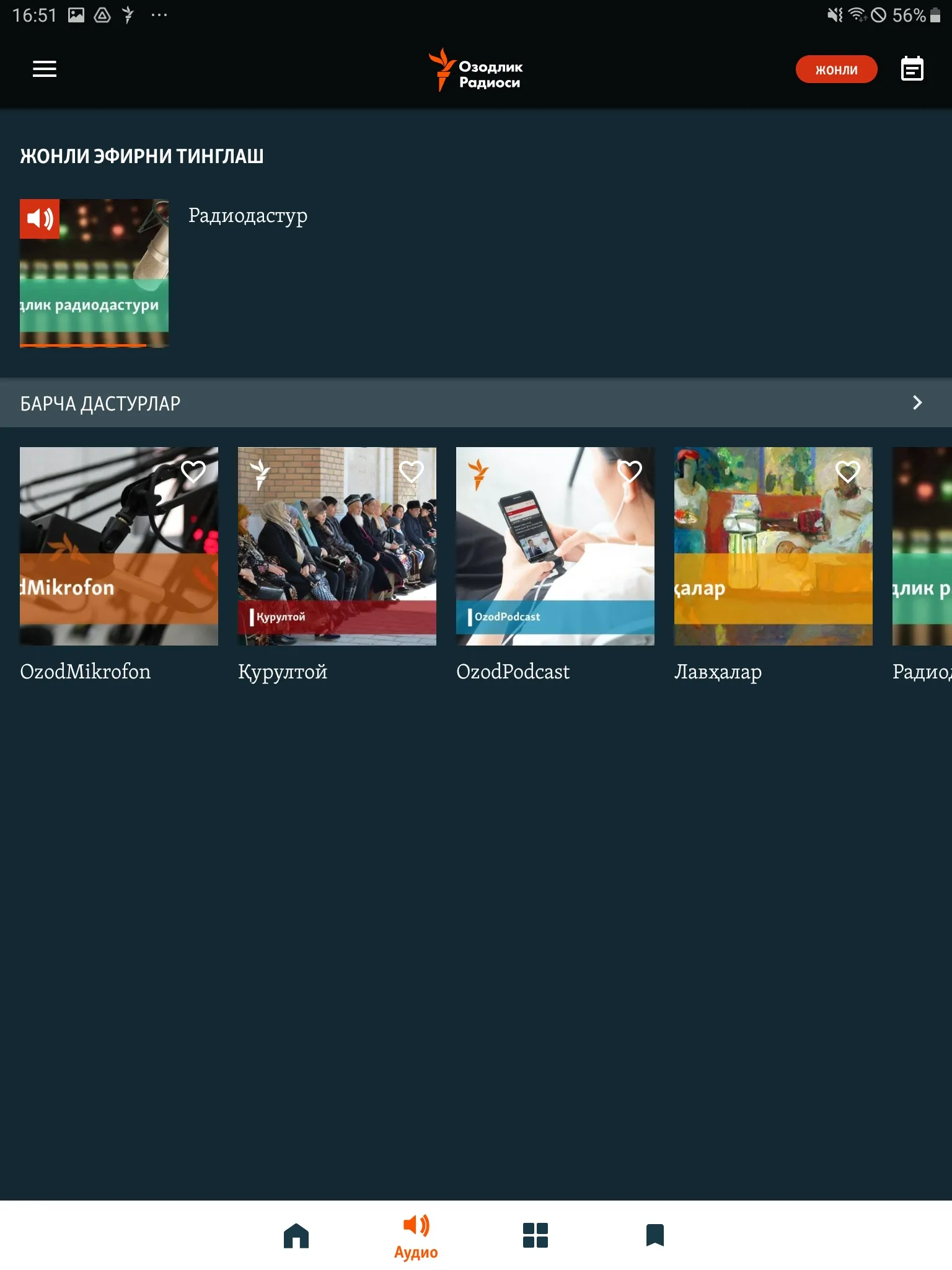
Task: Open the Қурултой program thumbnail
Action: [337, 546]
